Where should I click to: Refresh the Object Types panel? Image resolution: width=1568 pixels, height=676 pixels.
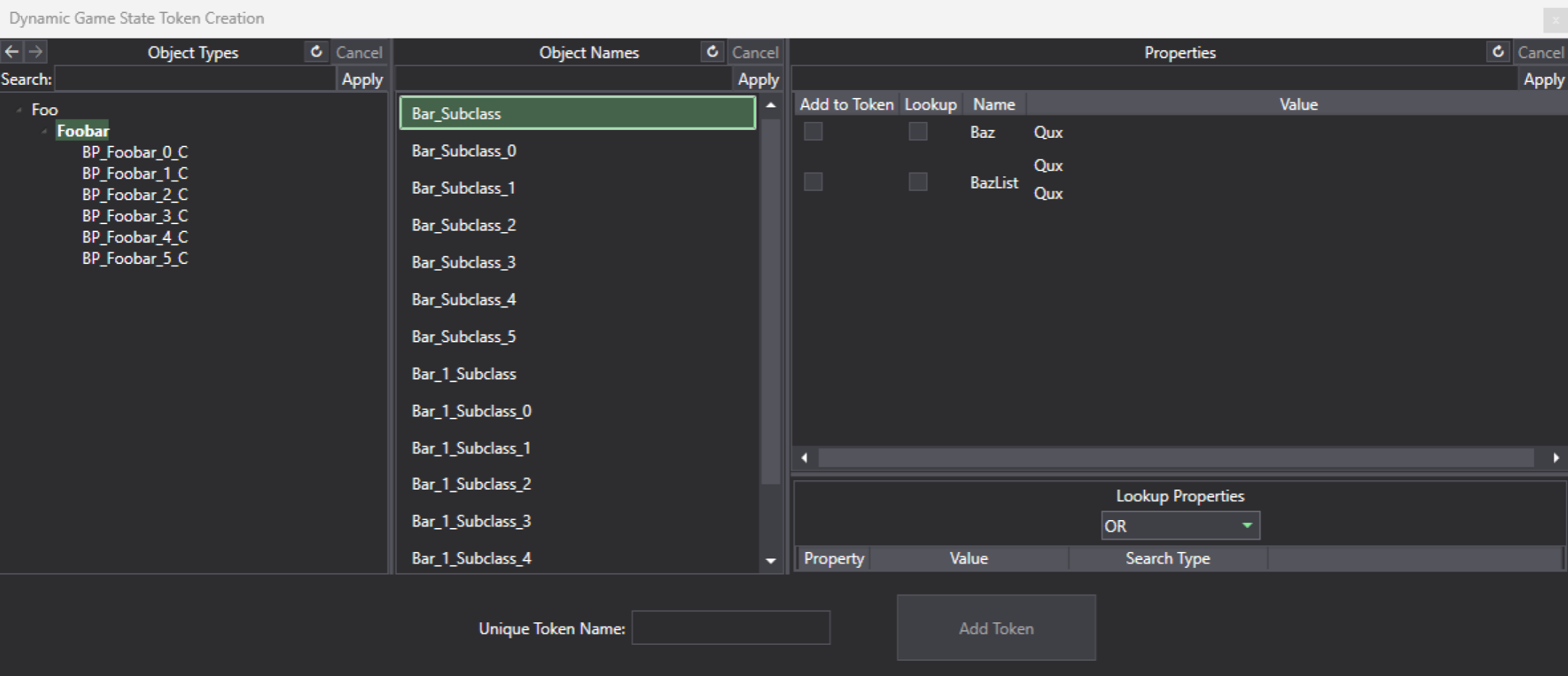316,52
